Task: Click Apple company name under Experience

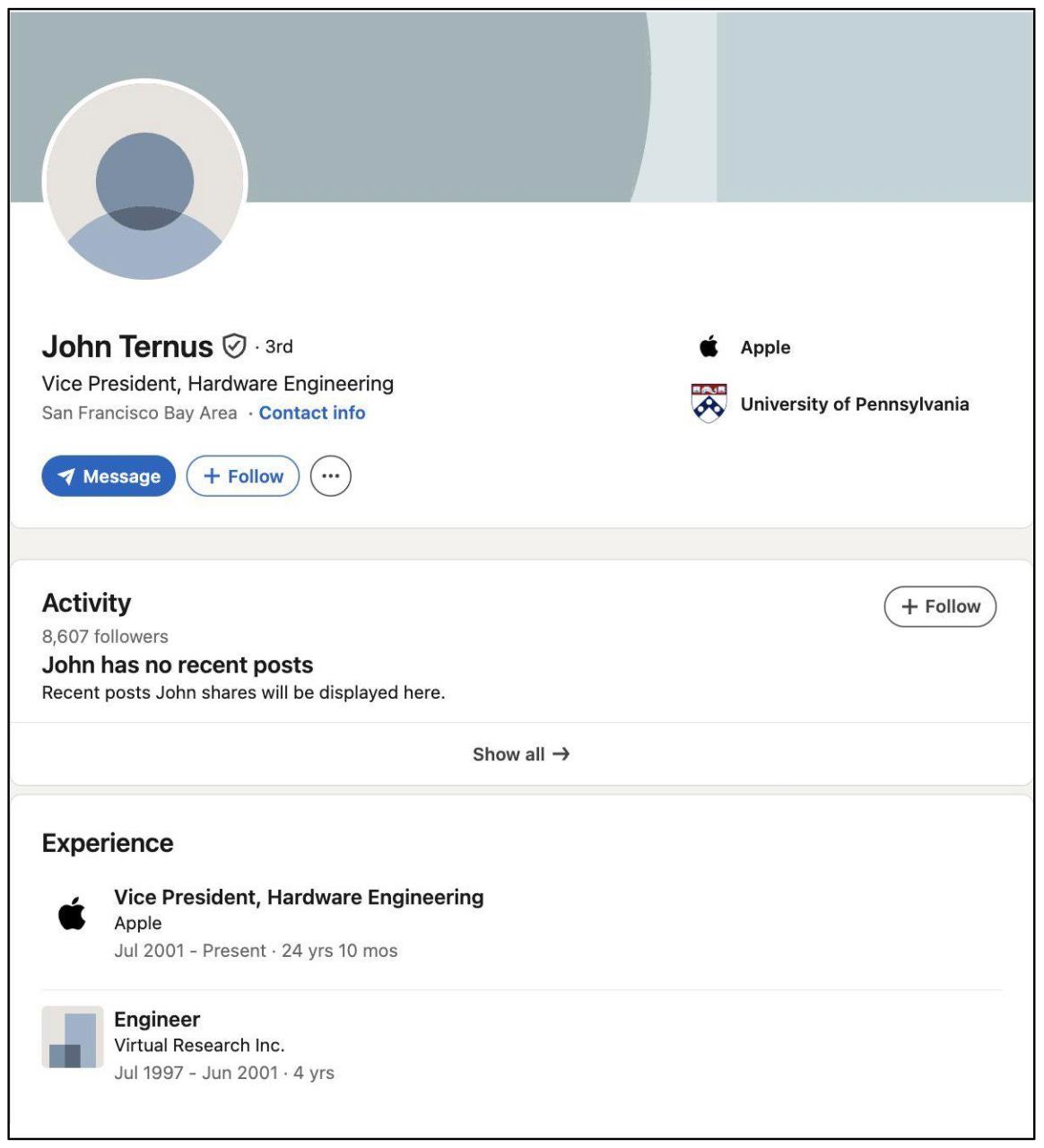Action: (x=138, y=924)
